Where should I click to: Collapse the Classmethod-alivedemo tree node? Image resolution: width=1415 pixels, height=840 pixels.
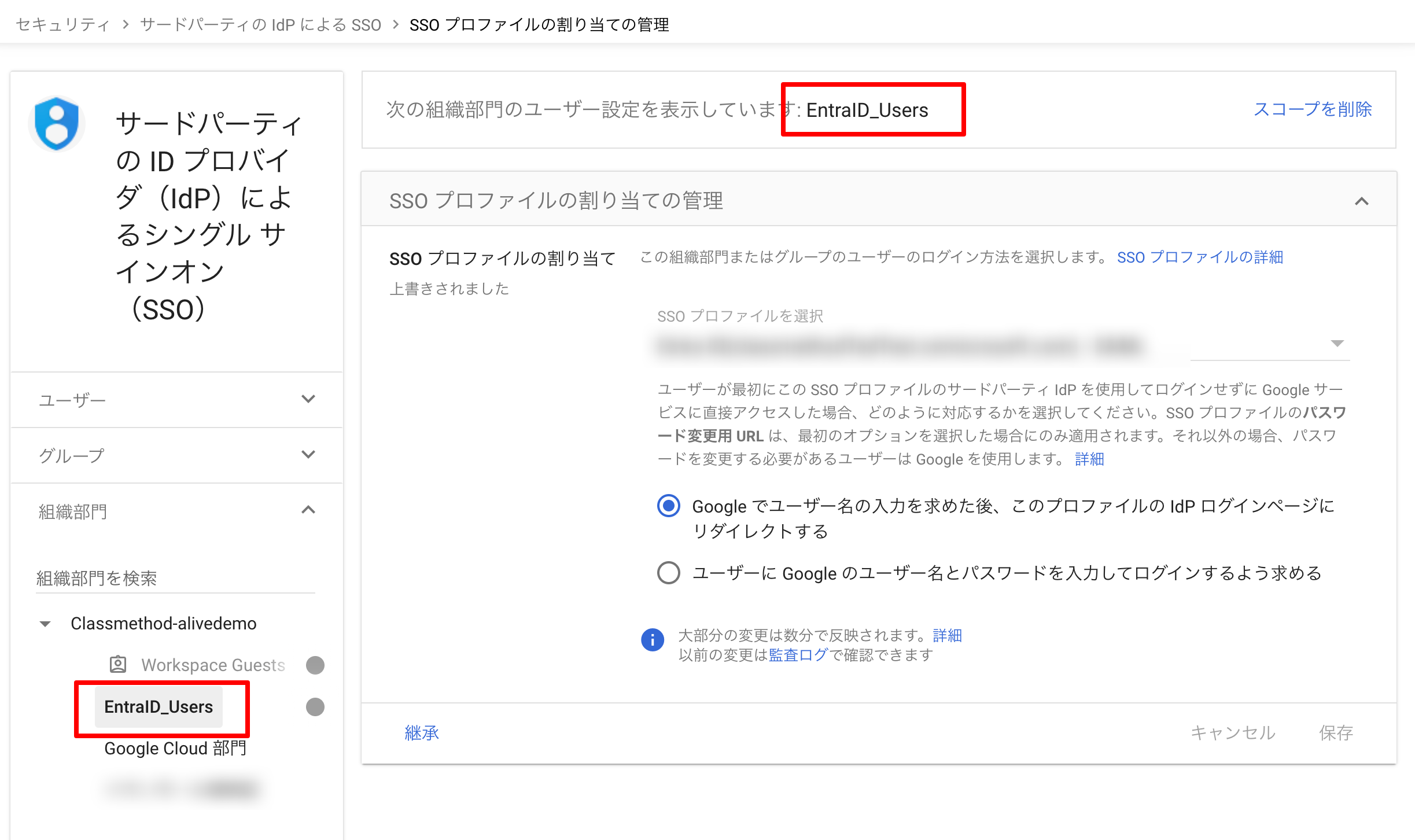click(45, 623)
